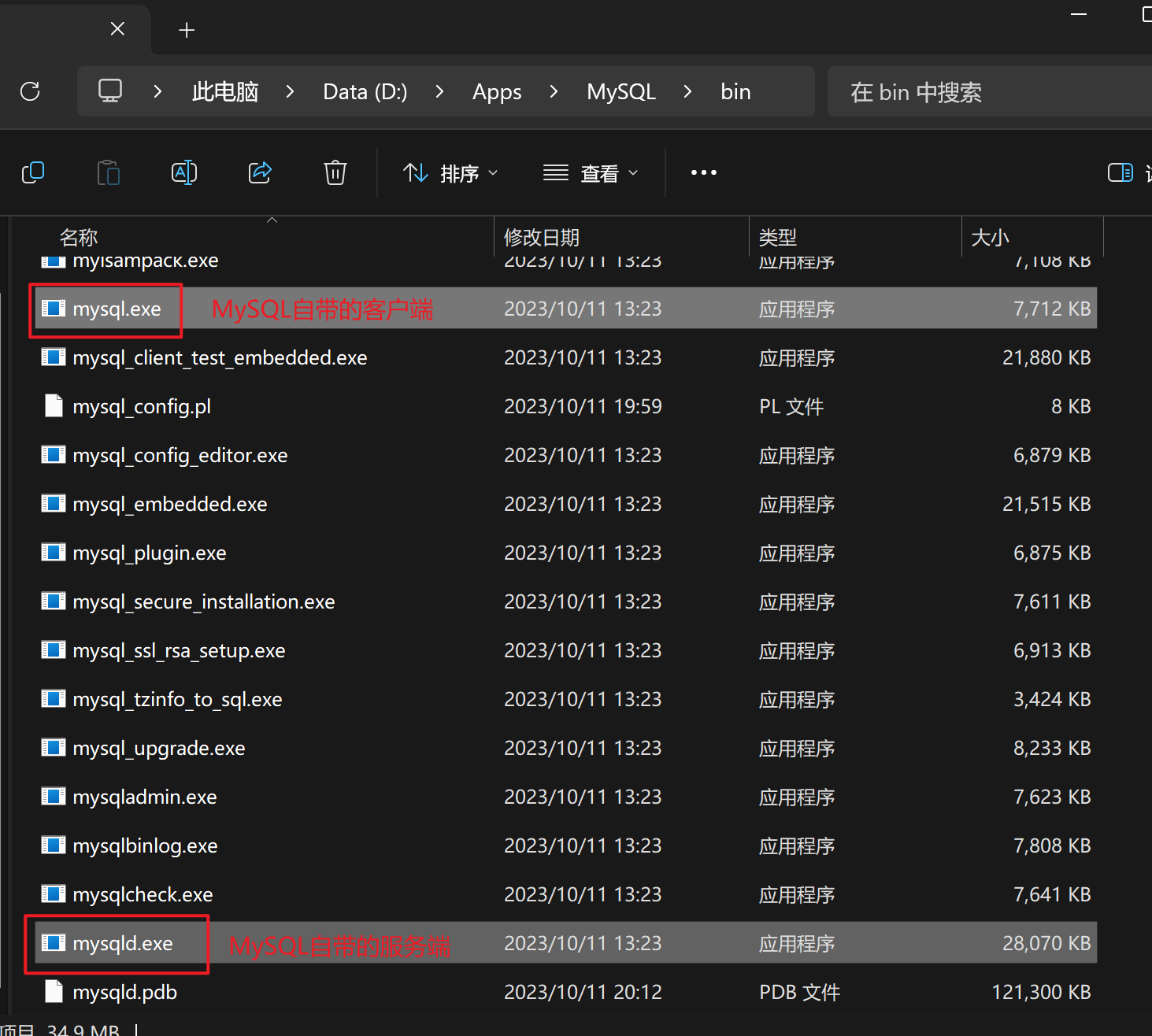1152x1036 pixels.
Task: Sort by 类型 column header
Action: 778,237
